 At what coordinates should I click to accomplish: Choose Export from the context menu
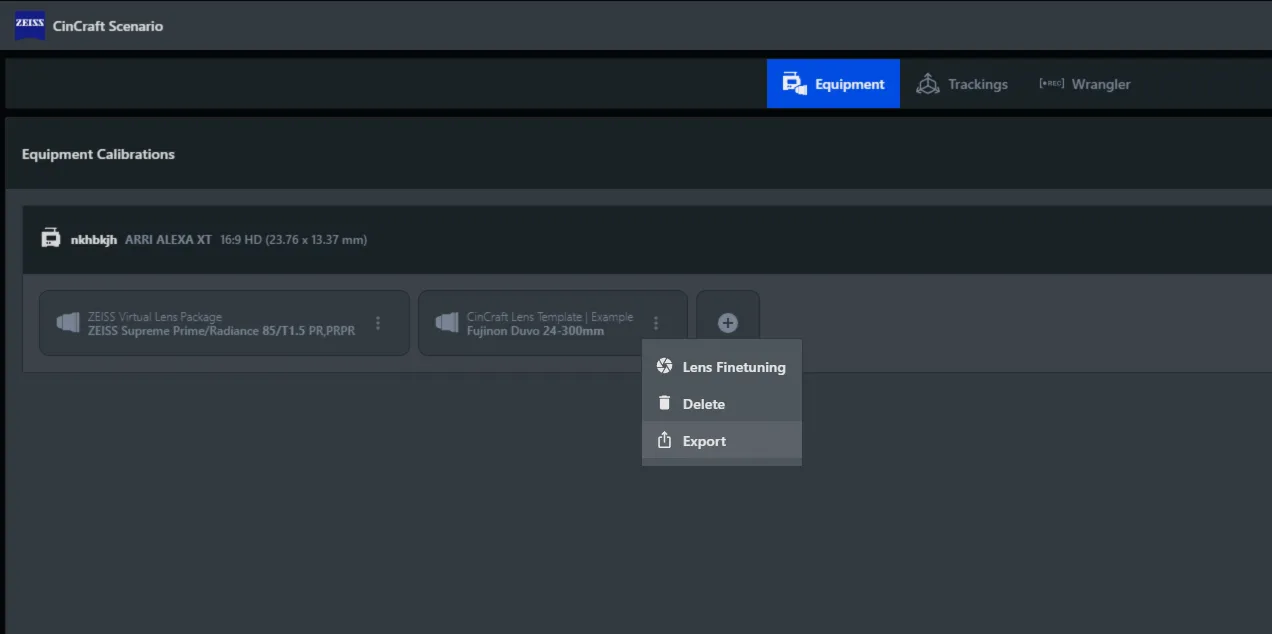[x=722, y=441]
